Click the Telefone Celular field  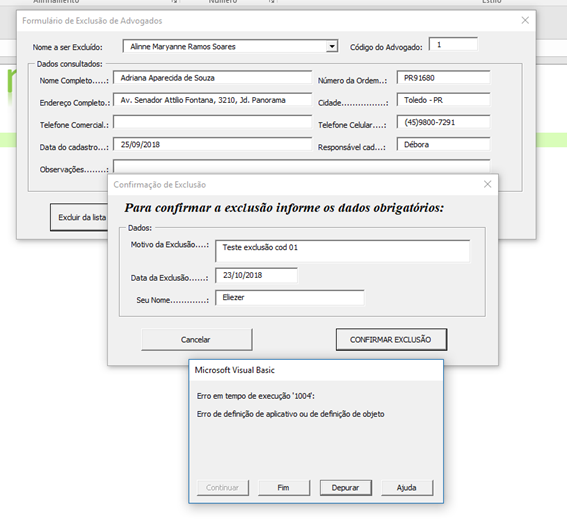[x=443, y=122]
